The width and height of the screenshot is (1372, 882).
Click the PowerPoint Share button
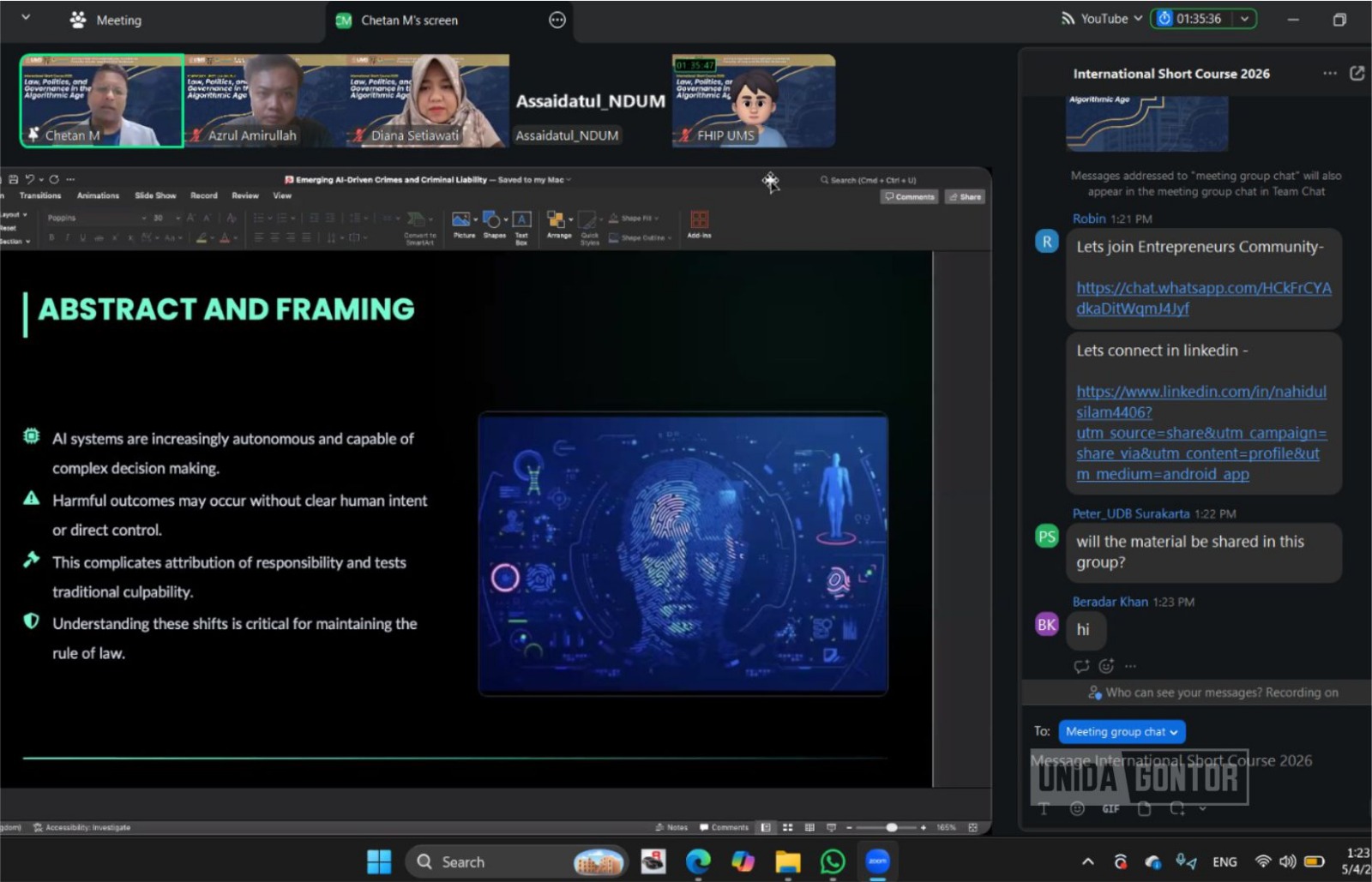965,197
